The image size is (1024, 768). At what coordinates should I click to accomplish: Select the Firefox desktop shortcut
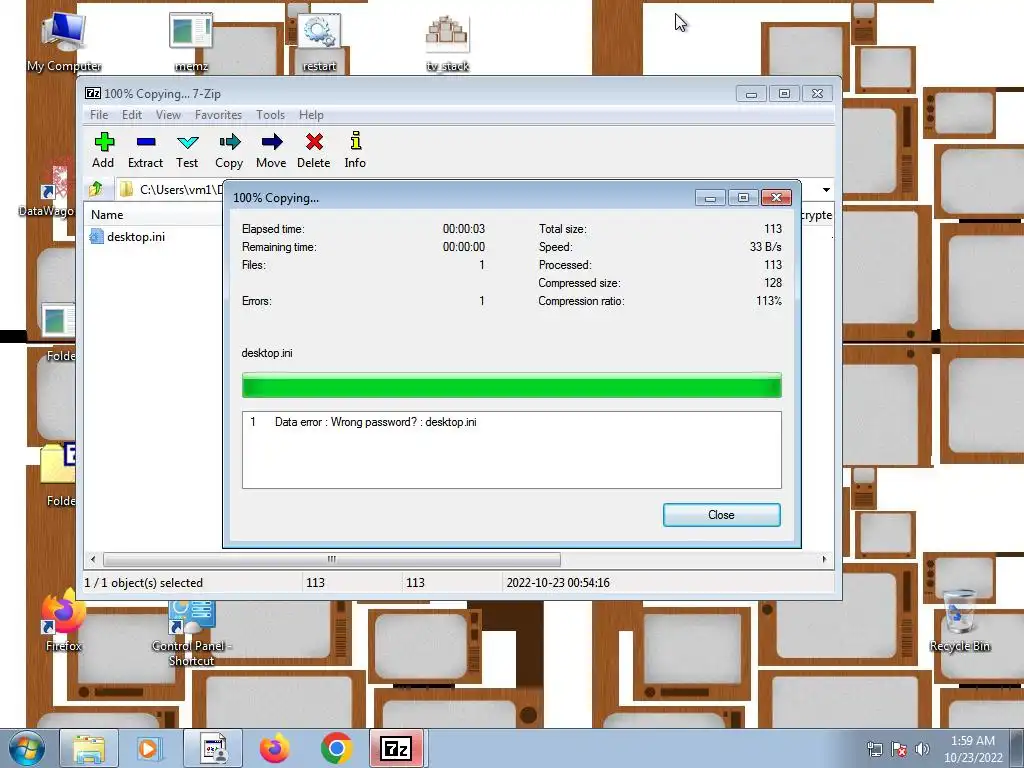tap(63, 620)
